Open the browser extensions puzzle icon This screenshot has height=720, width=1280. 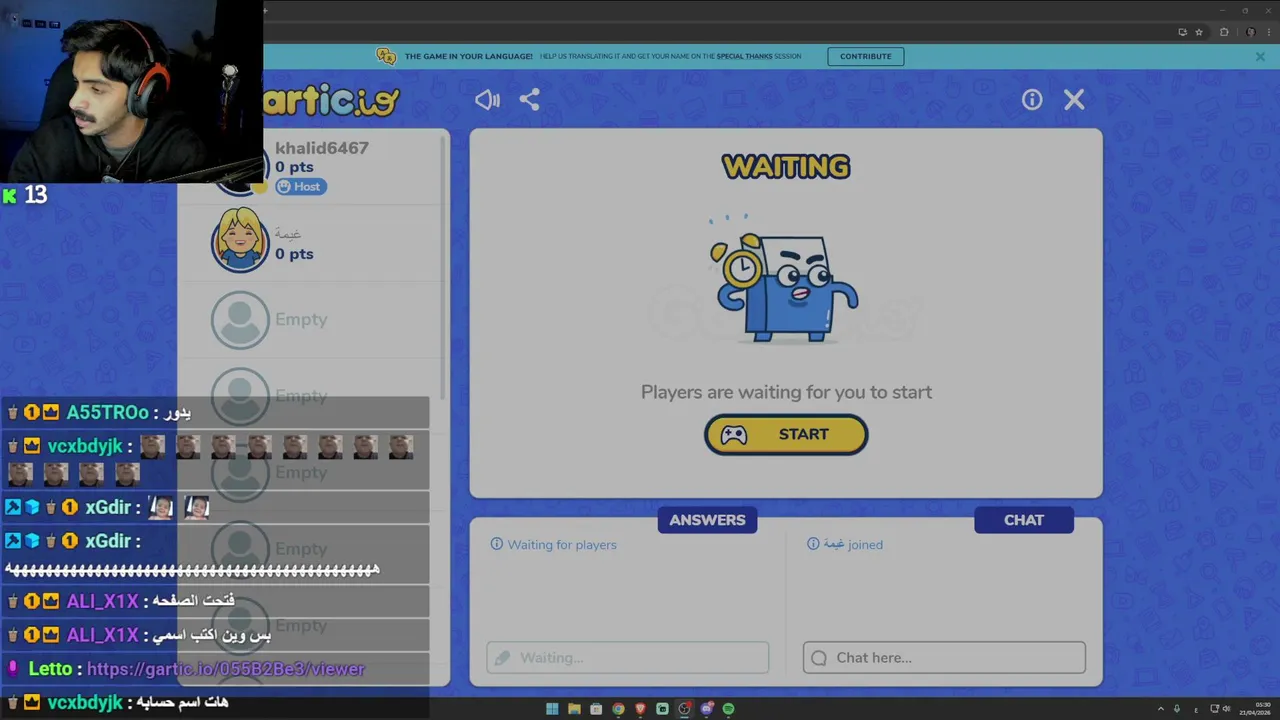pyautogui.click(x=1224, y=32)
